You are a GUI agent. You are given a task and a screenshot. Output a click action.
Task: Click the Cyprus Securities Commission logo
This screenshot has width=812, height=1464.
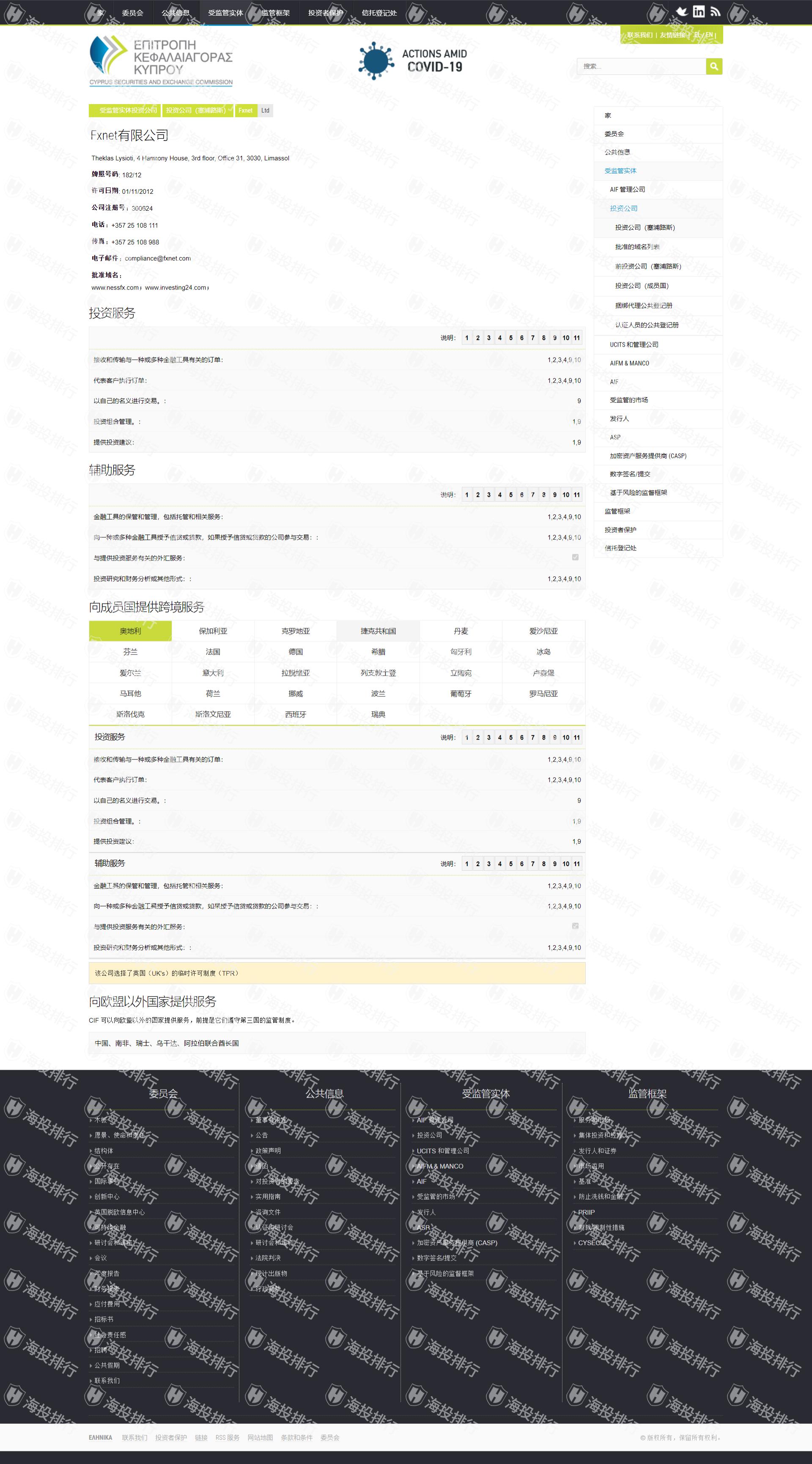(x=161, y=60)
